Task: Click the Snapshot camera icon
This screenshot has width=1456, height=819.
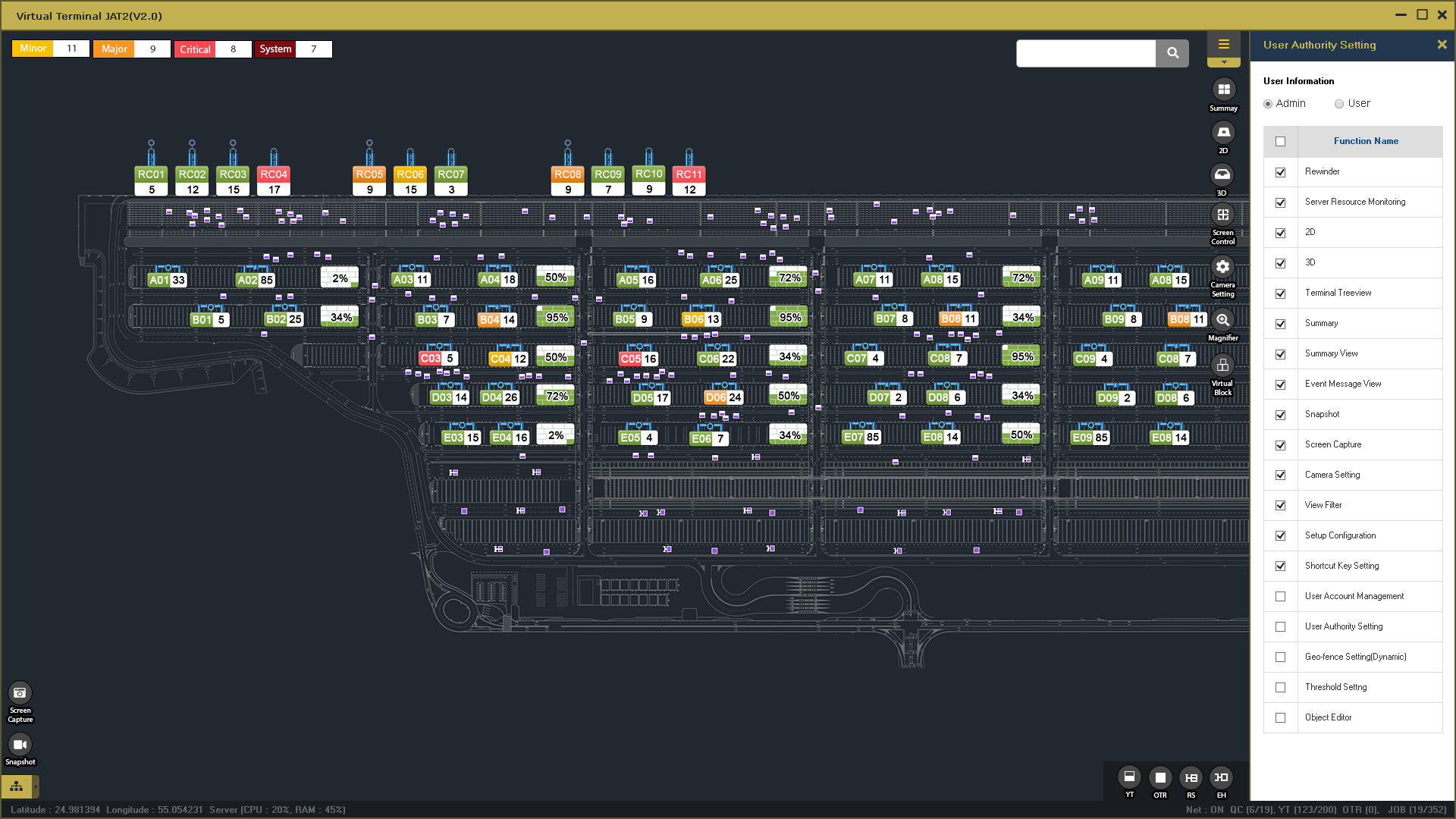Action: coord(20,745)
